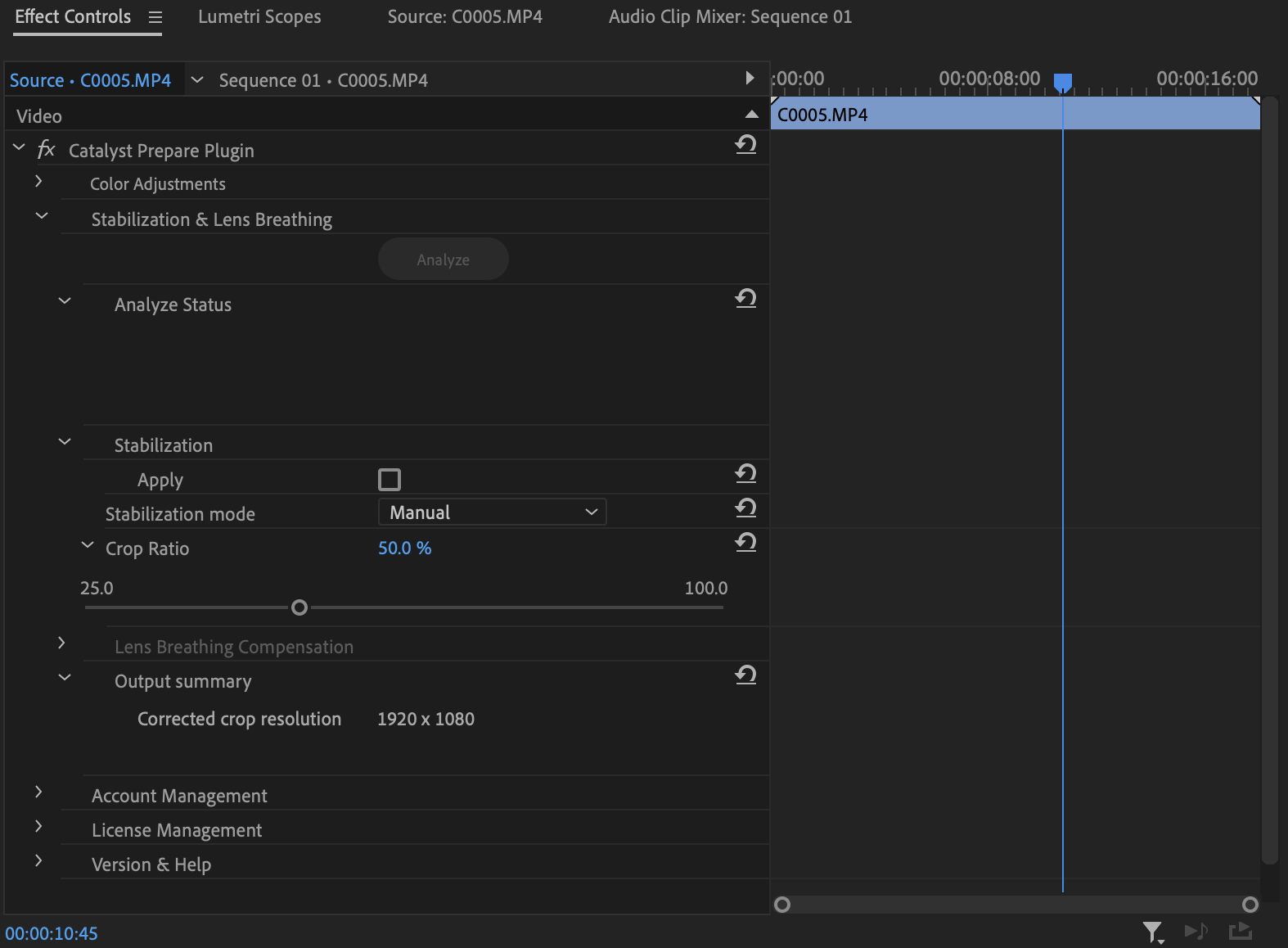This screenshot has height=948, width=1288.
Task: Enable the stabilization Apply checkbox
Action: point(390,480)
